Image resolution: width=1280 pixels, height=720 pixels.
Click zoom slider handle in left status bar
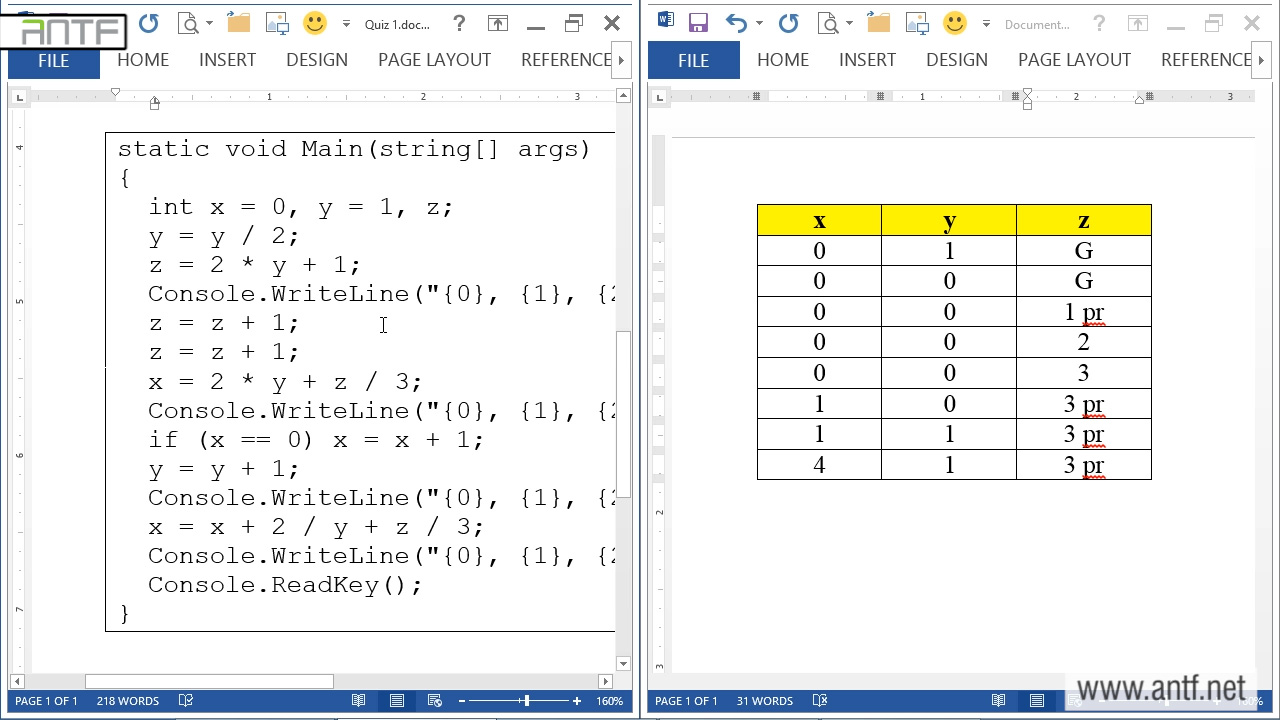point(527,701)
